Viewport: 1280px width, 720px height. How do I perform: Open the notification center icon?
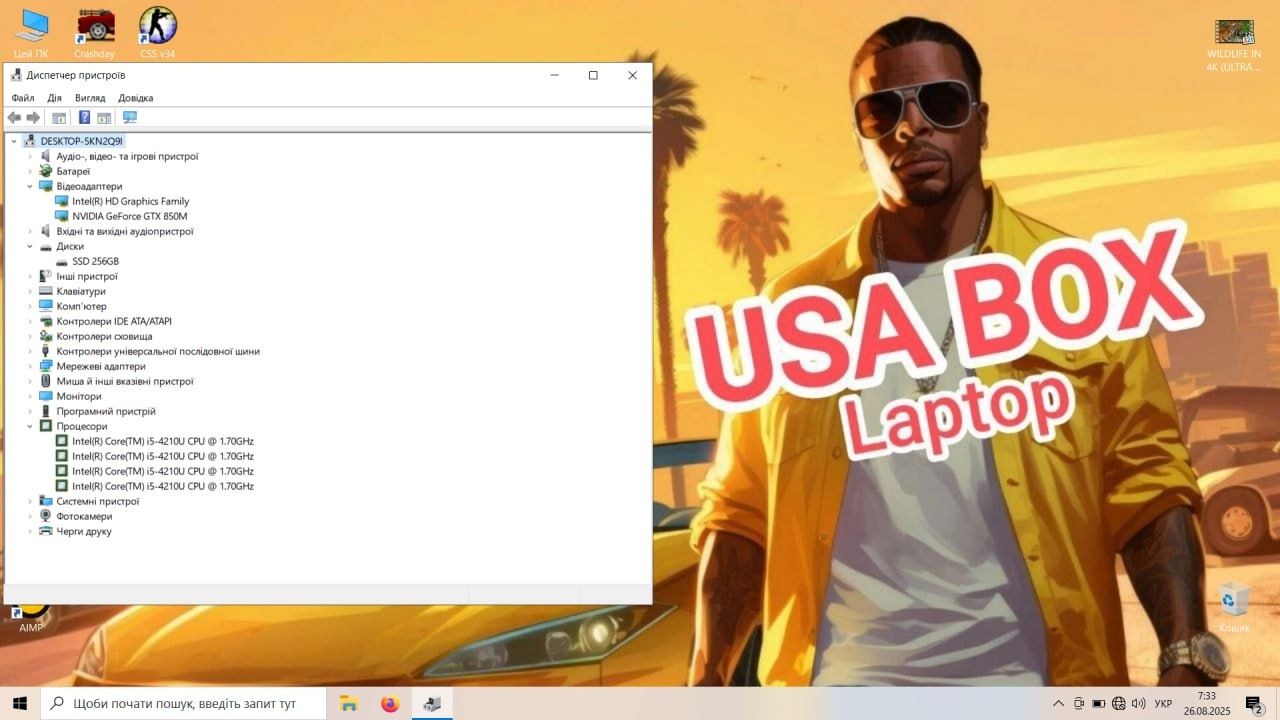click(1255, 704)
